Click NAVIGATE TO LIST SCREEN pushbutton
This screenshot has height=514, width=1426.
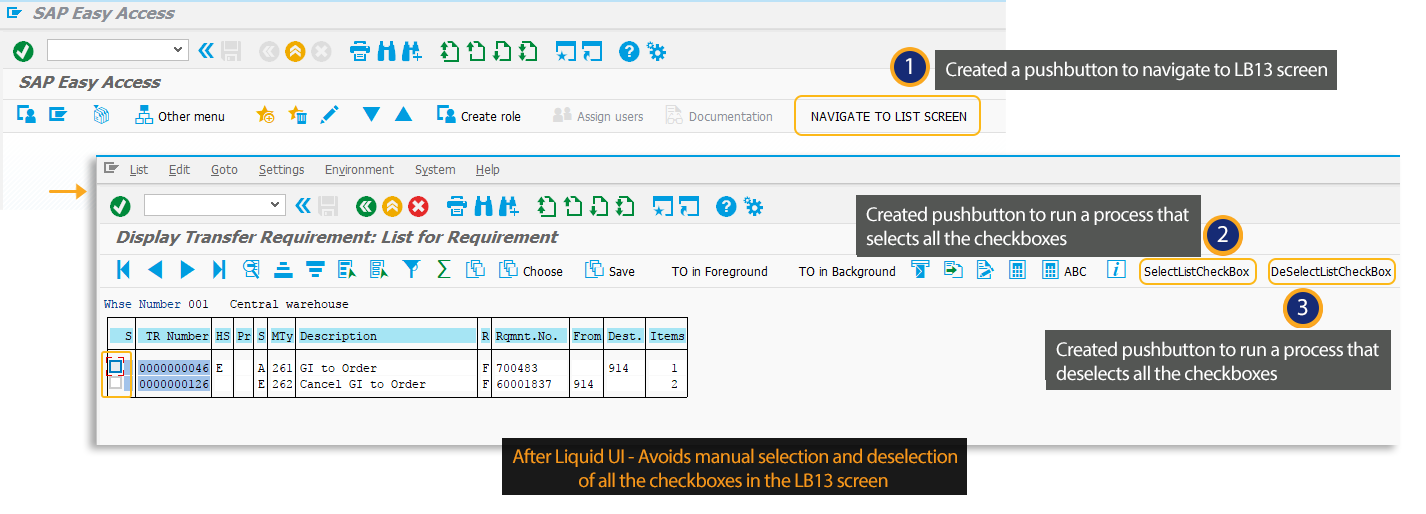(x=888, y=116)
